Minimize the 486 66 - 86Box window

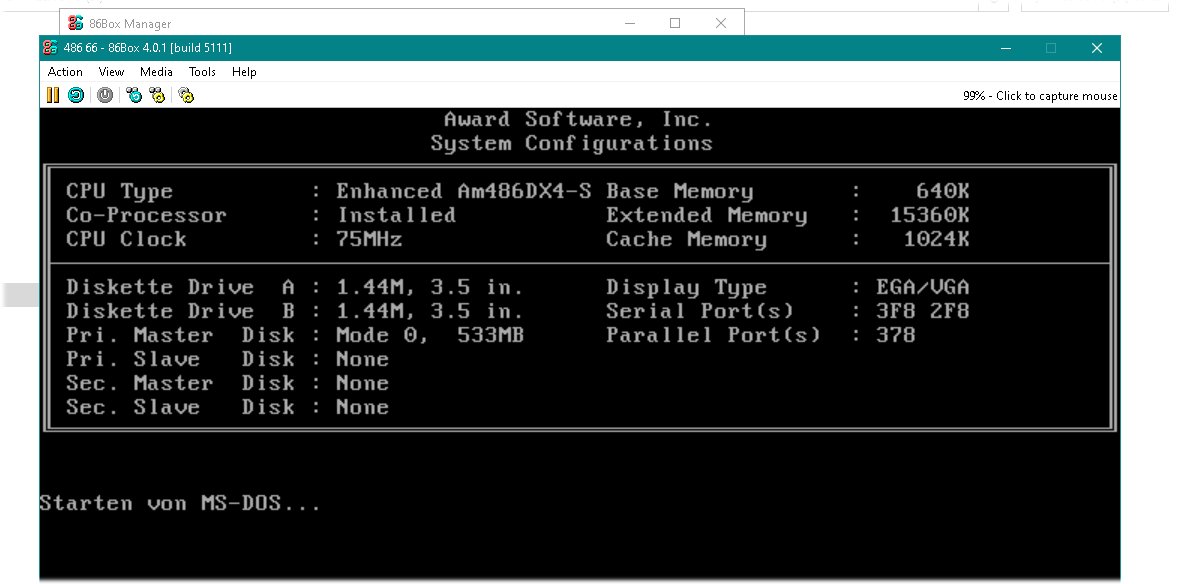point(1006,47)
